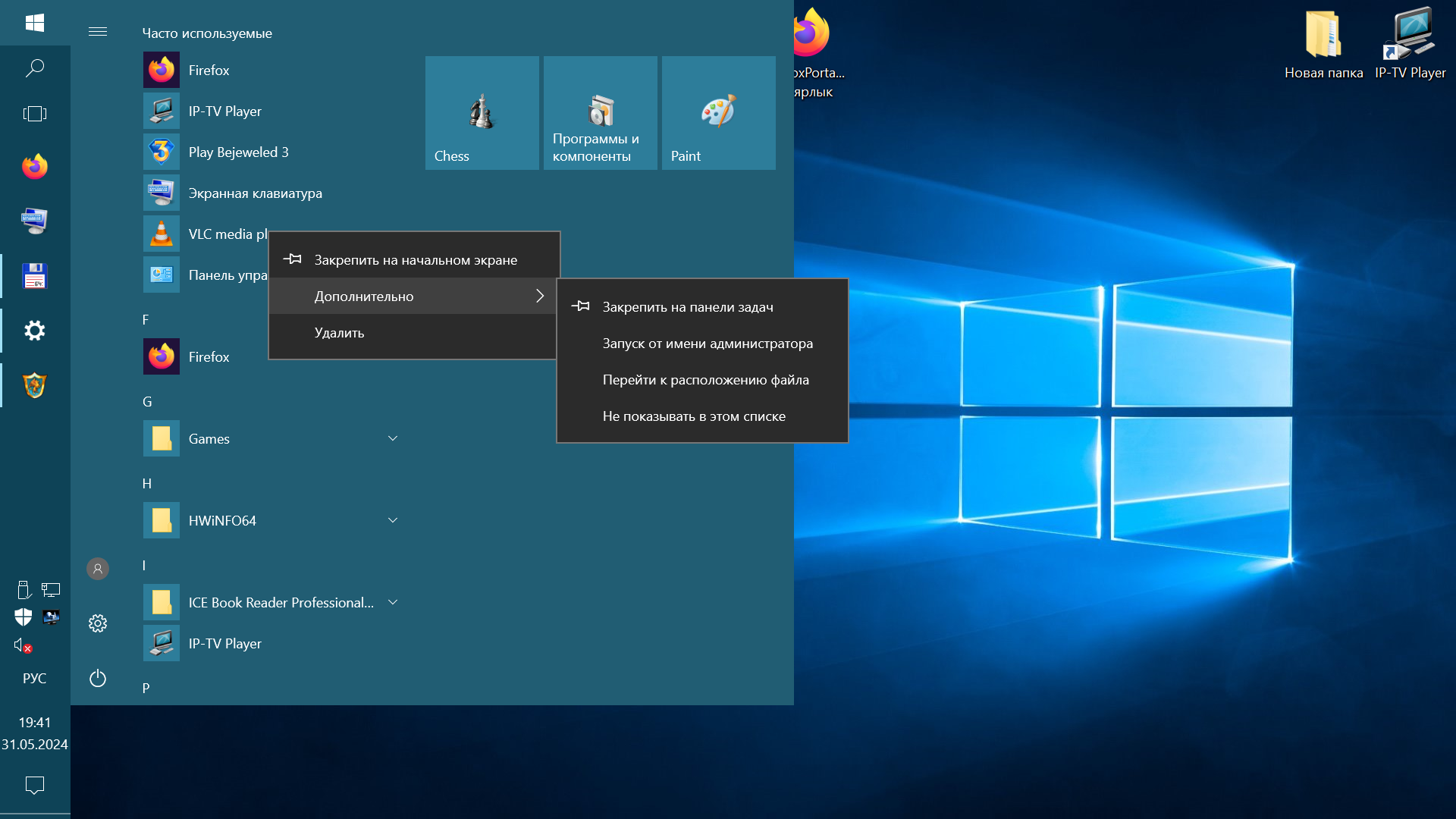Expand ICE Book Reader Professional folder
The width and height of the screenshot is (1456, 819).
(393, 602)
